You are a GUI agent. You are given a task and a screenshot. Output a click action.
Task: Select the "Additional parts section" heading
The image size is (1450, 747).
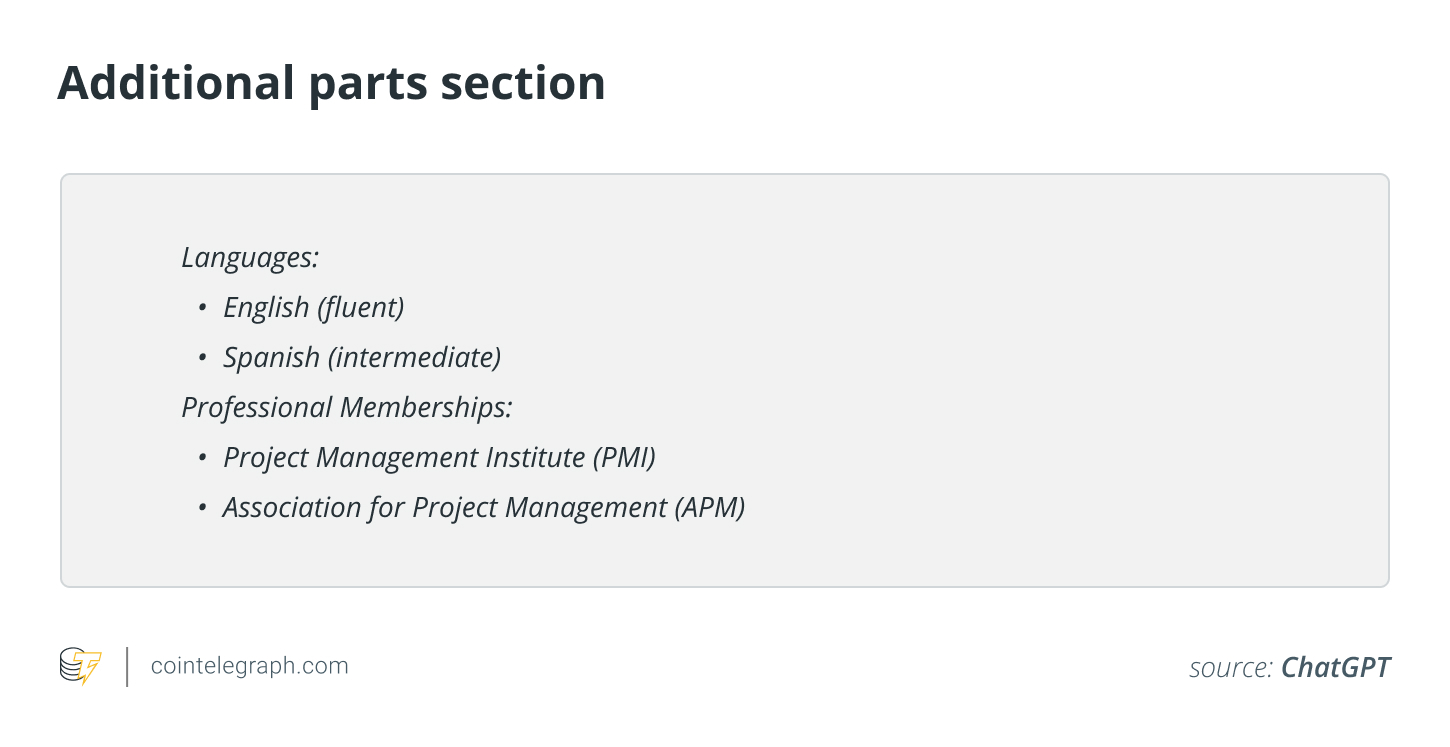pyautogui.click(x=331, y=83)
